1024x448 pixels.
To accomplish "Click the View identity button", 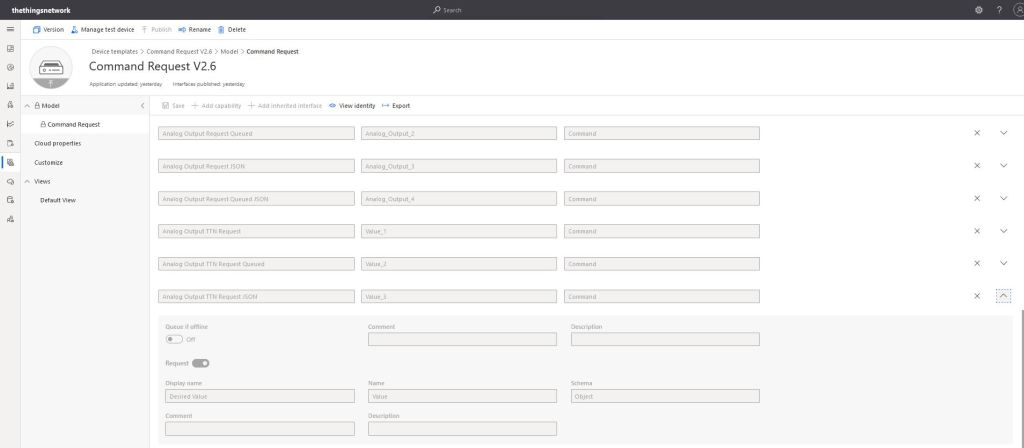I will tap(352, 105).
